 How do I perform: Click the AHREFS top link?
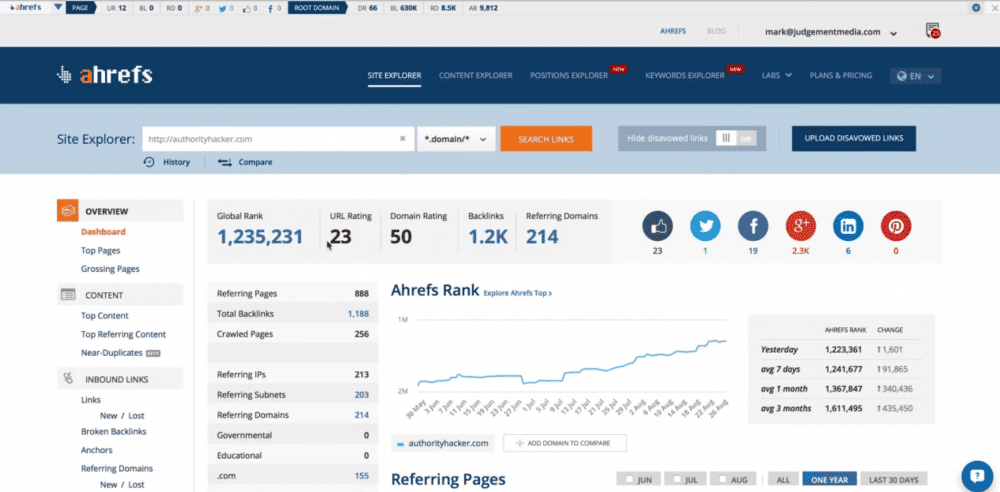tap(673, 31)
